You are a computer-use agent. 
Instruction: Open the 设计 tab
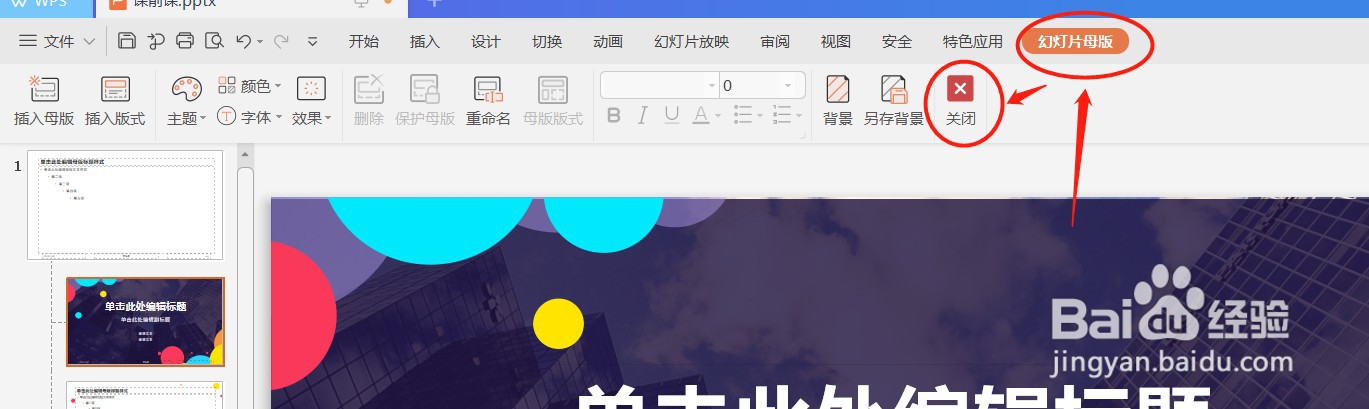[x=486, y=41]
